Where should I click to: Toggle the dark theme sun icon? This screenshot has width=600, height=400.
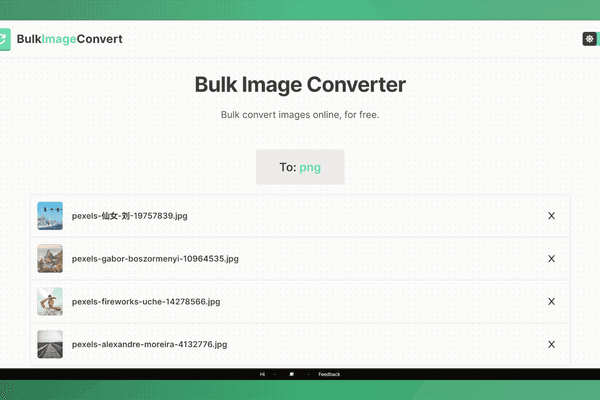click(x=589, y=39)
